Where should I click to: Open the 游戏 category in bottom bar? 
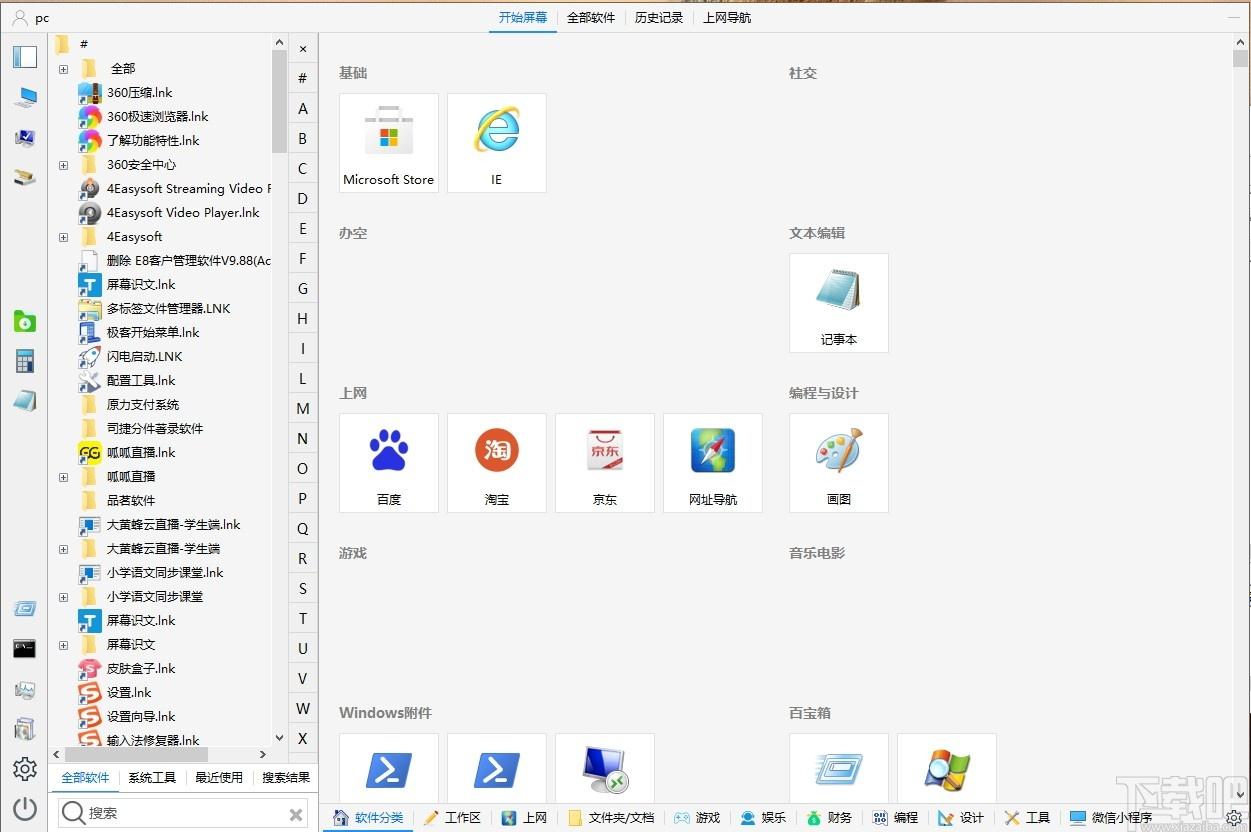[x=697, y=818]
